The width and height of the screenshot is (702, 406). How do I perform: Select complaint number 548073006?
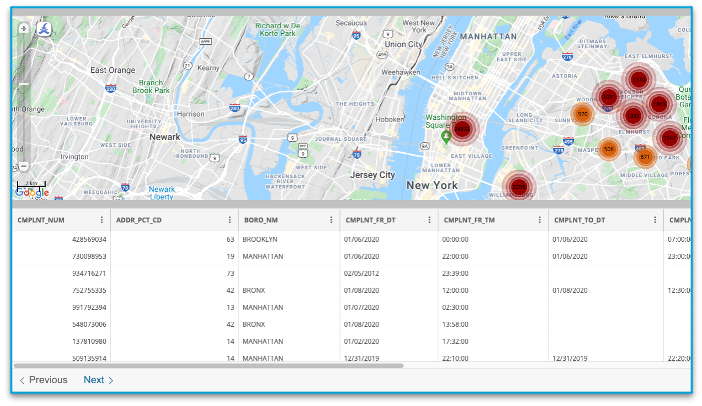(89, 325)
